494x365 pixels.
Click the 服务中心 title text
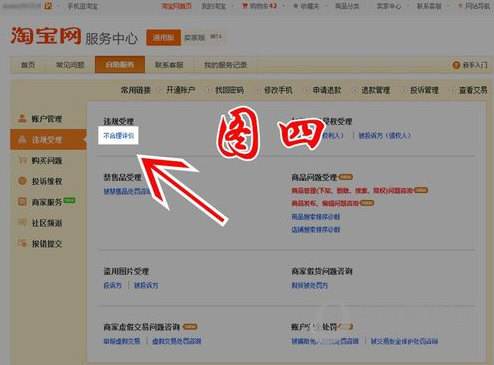[x=111, y=38]
